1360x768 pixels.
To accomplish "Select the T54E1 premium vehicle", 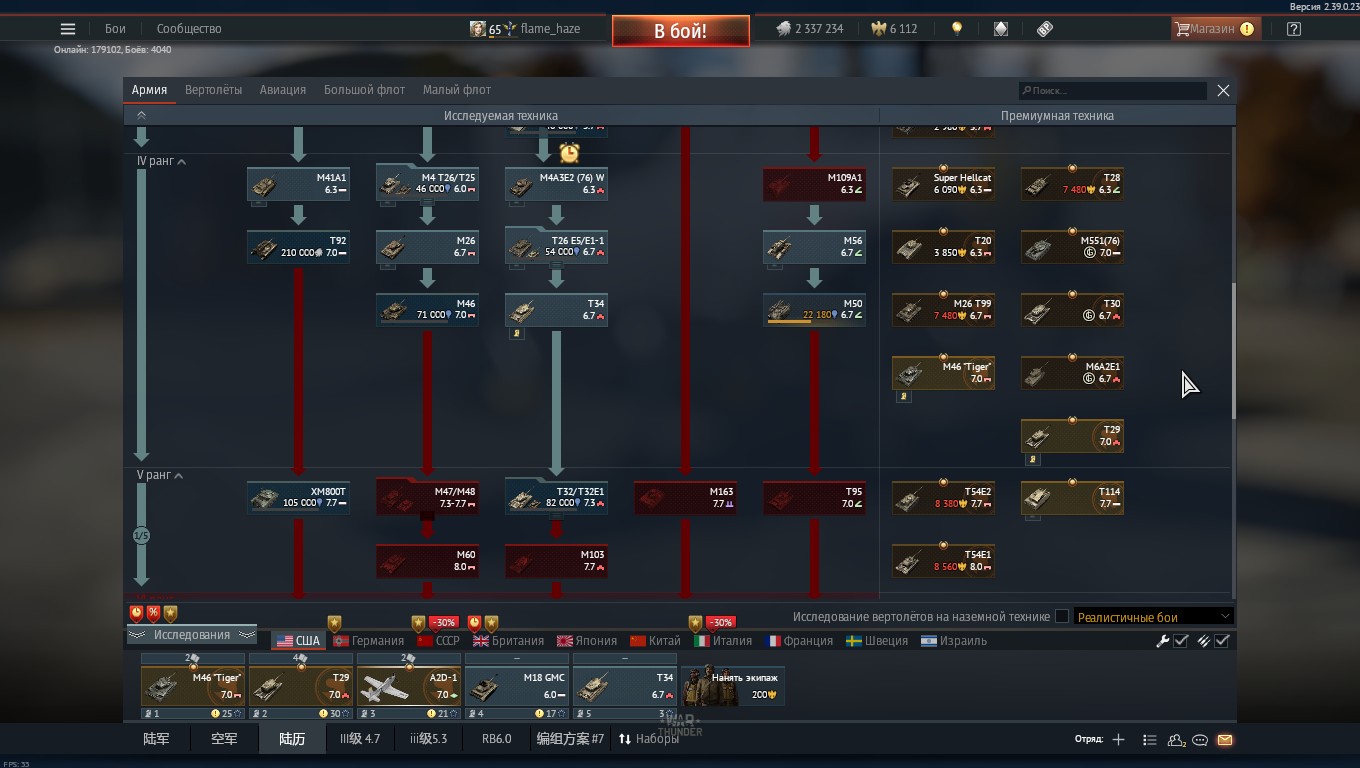I will (943, 561).
